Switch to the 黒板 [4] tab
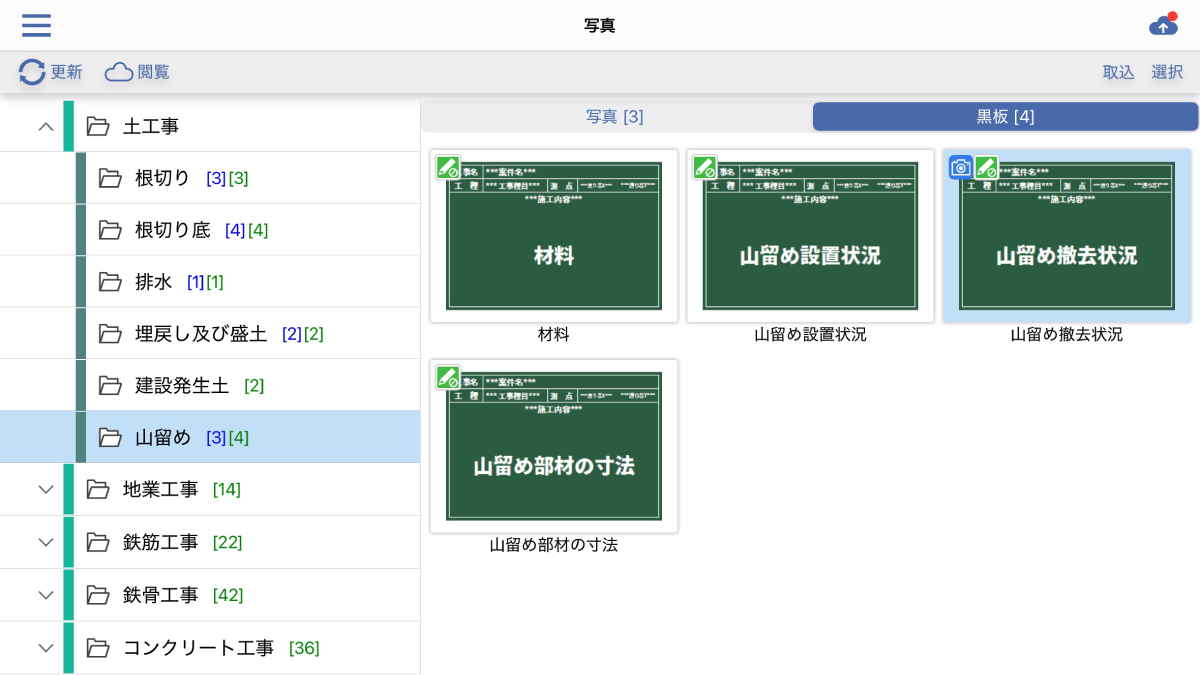Screen dimensions: 1200x675 pyautogui.click(x=1005, y=117)
